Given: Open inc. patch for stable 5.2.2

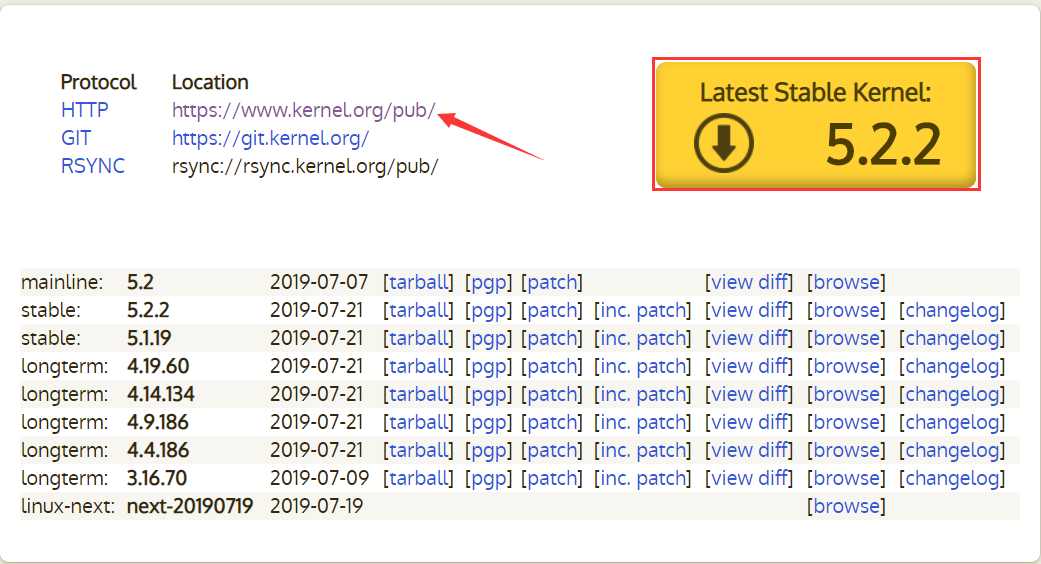Looking at the screenshot, I should pos(643,311).
